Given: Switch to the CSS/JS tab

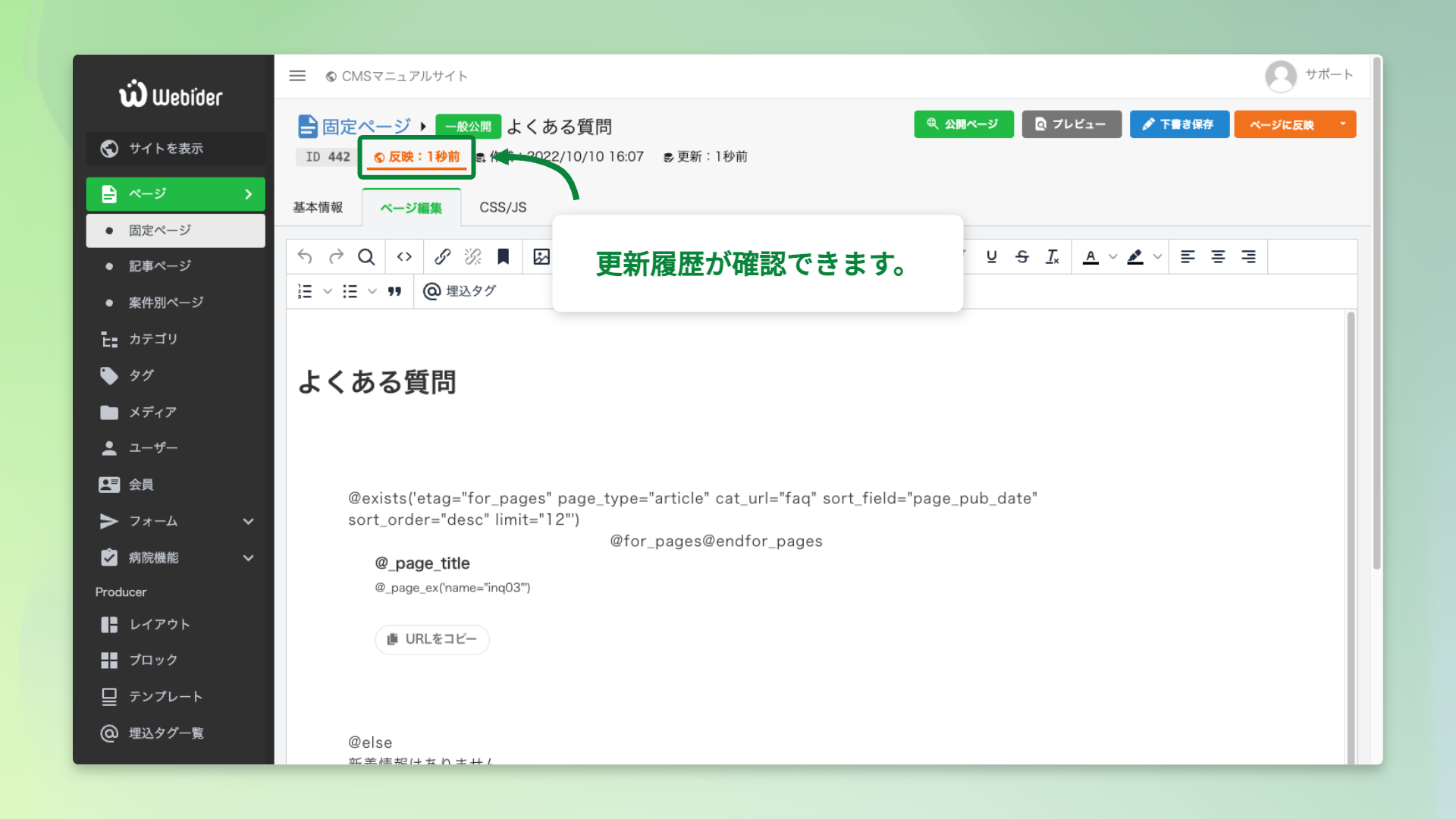Looking at the screenshot, I should point(503,208).
